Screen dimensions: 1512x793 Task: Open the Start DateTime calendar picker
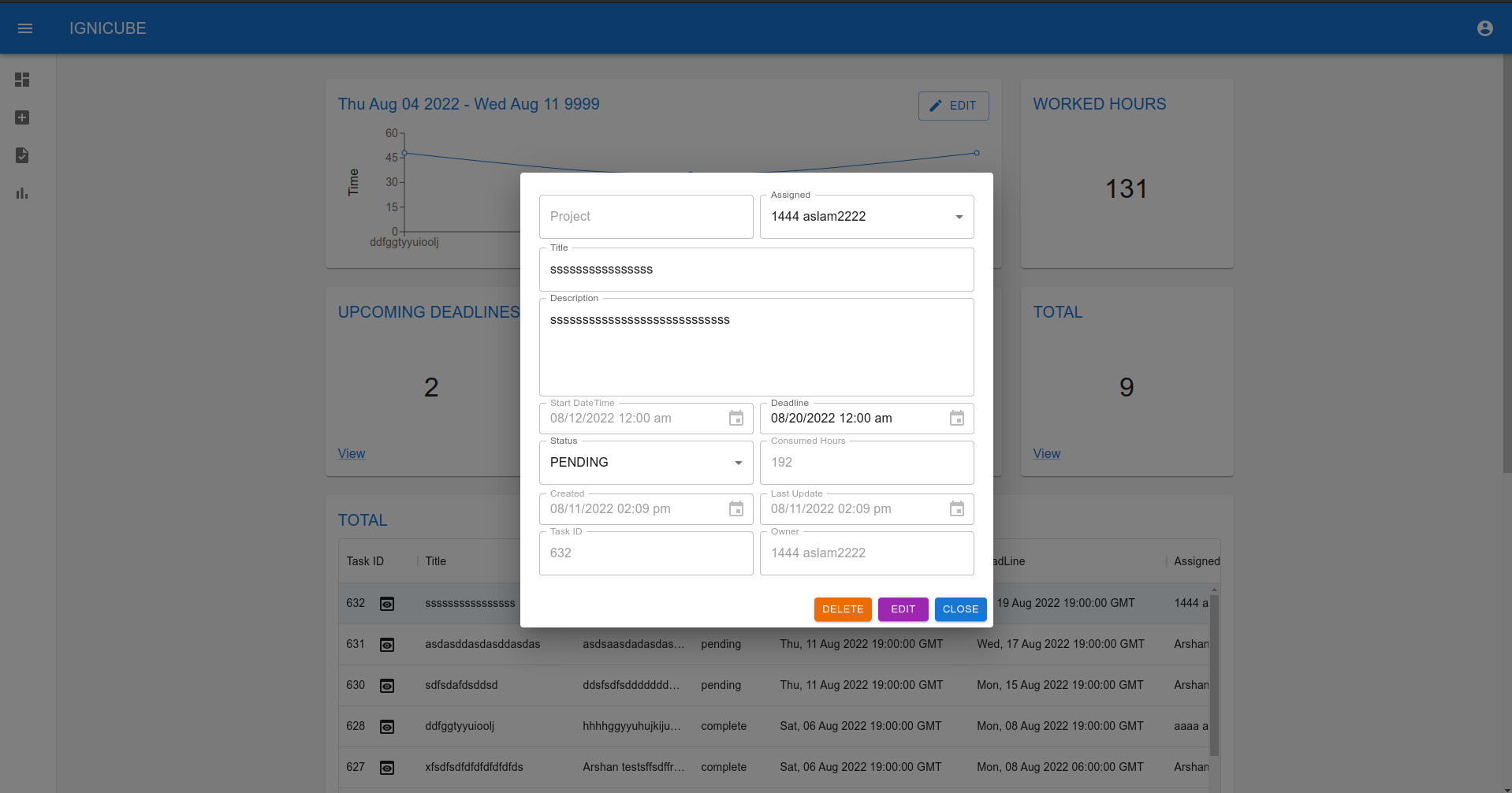pyautogui.click(x=736, y=419)
